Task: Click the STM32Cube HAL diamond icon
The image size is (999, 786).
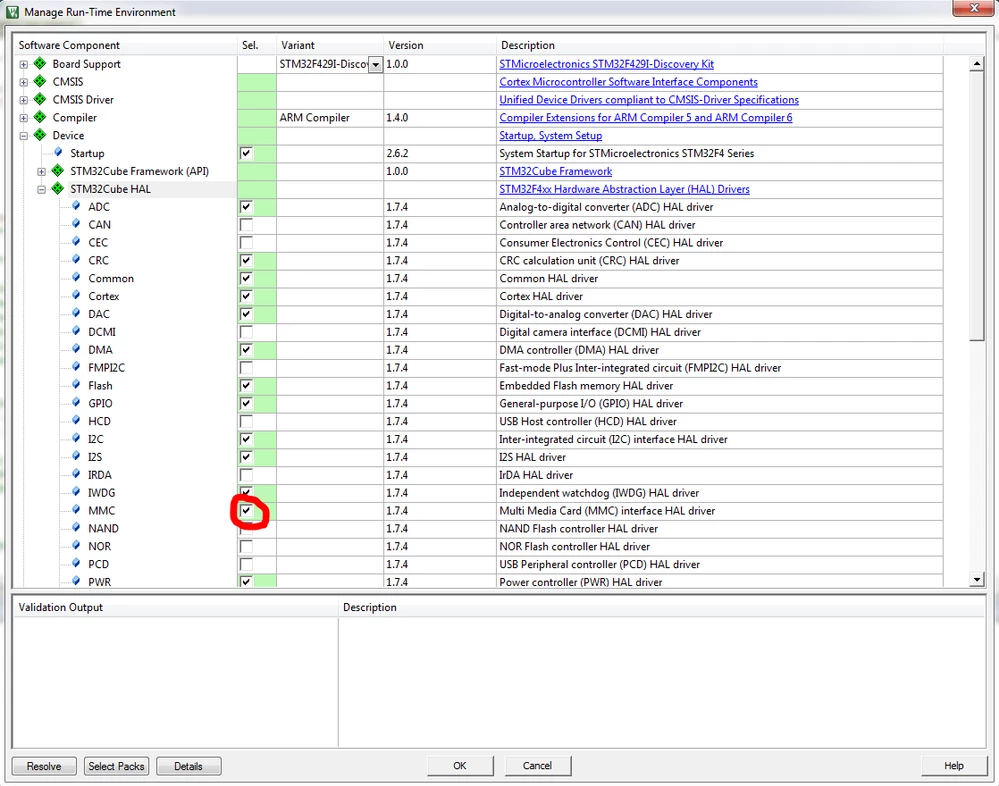Action: [58, 188]
